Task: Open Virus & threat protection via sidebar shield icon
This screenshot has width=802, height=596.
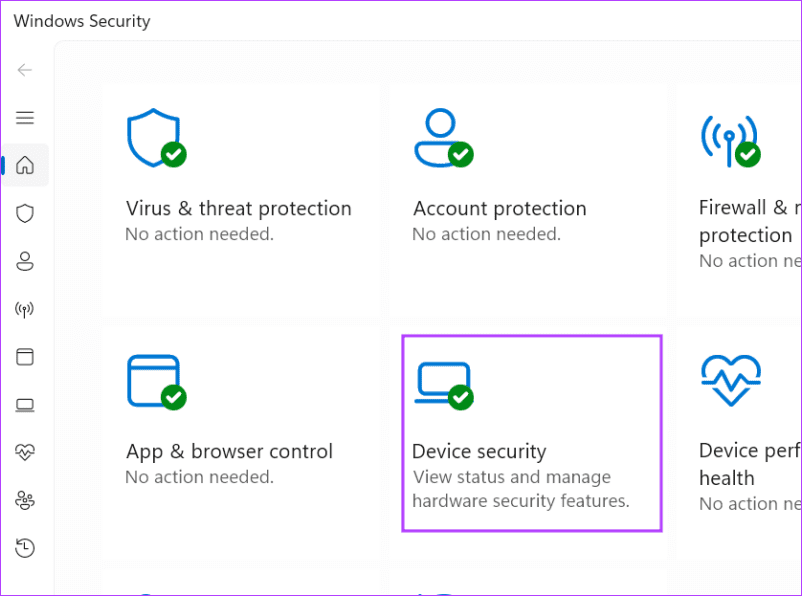Action: pos(25,213)
